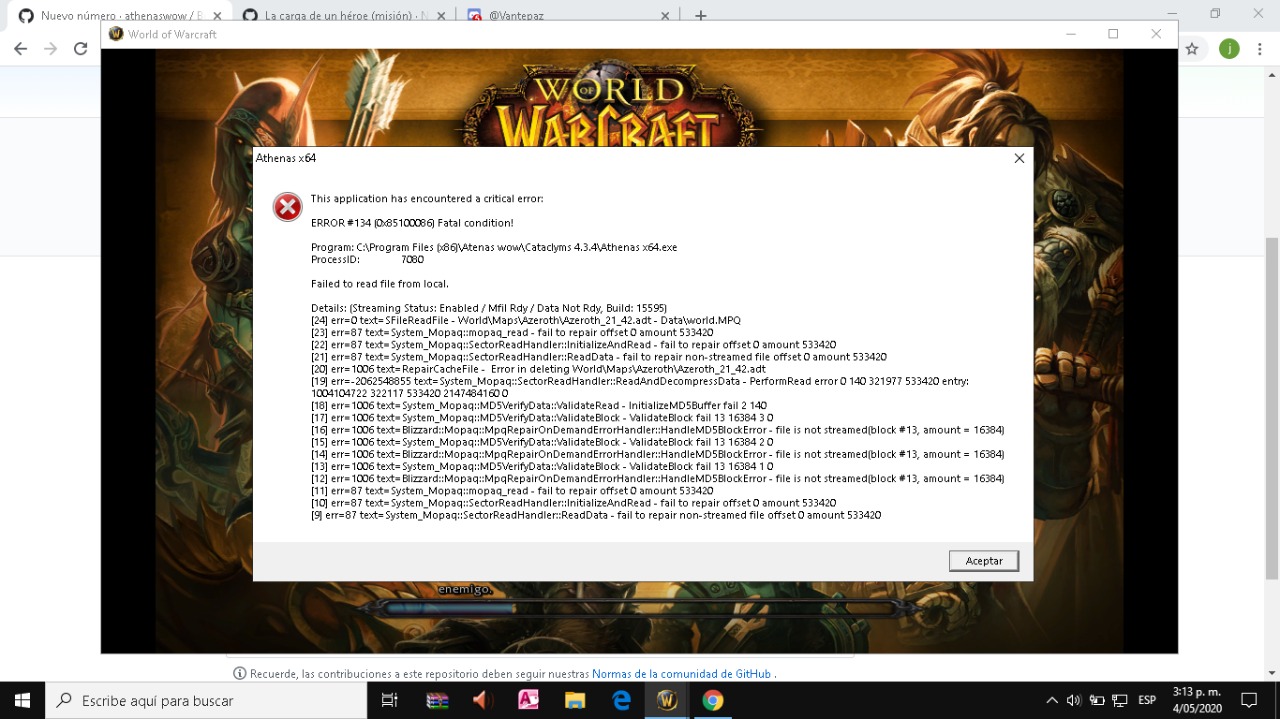
Task: Open the Chrome three-dot menu
Action: click(x=1259, y=47)
